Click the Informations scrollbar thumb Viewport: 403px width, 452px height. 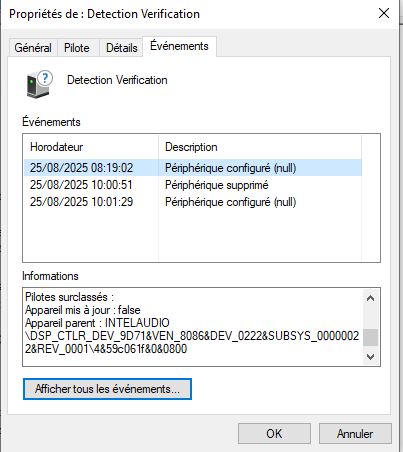tap(370, 337)
